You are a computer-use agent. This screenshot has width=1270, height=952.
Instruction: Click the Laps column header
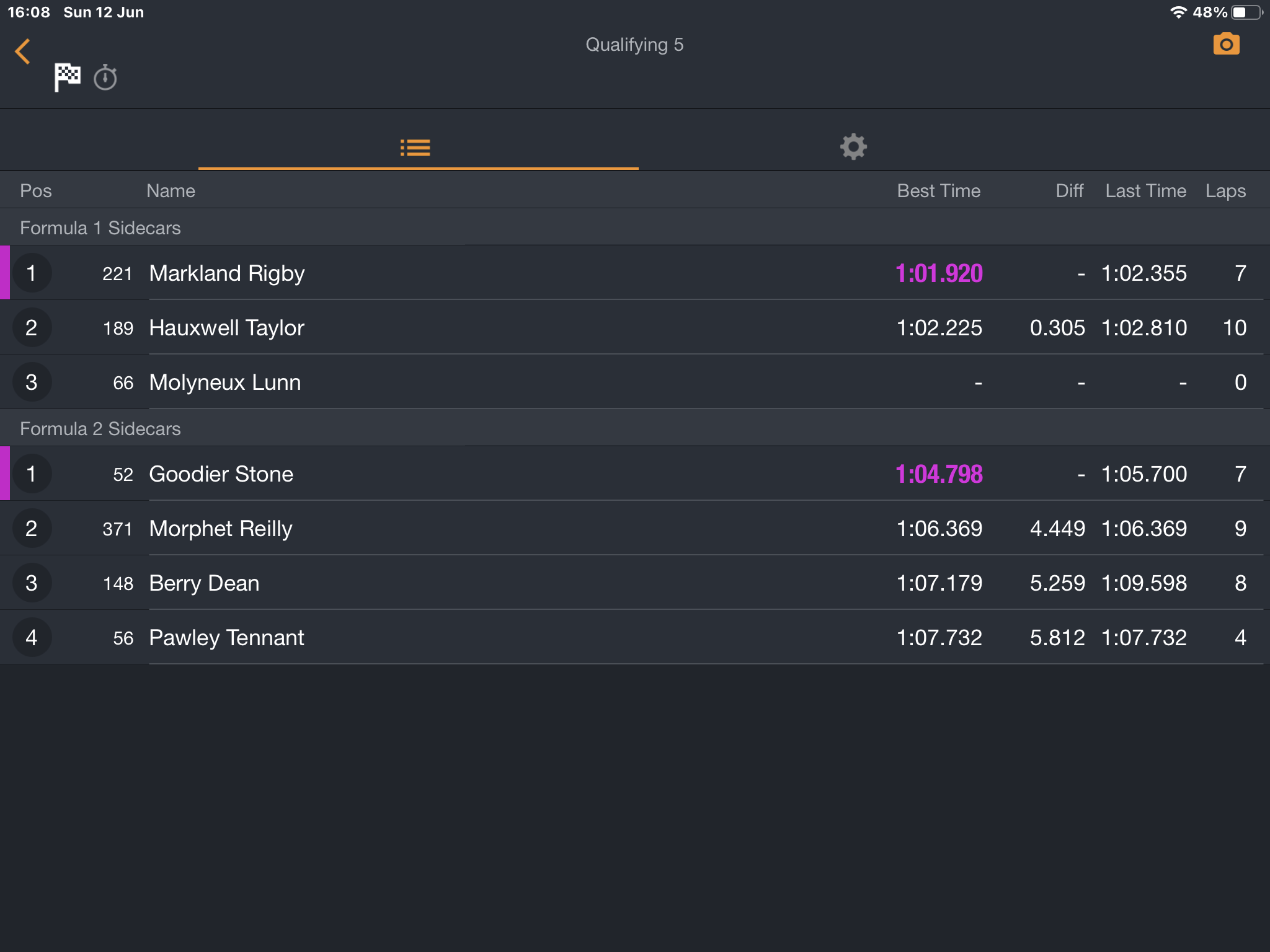tap(1225, 191)
